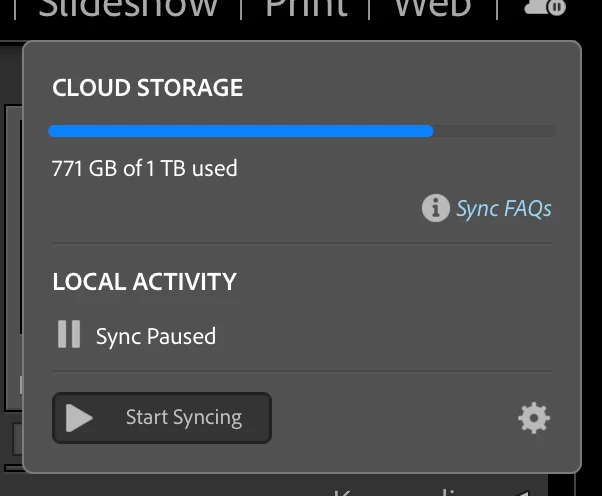Click the gray unused part of storage bar
602x496 pixels.
pyautogui.click(x=494, y=131)
